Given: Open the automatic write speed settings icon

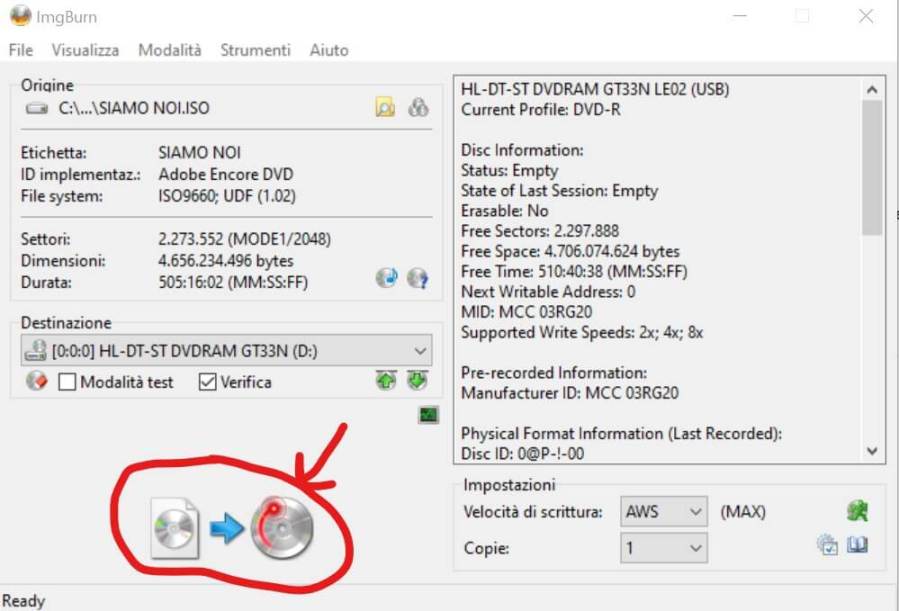Looking at the screenshot, I should [856, 512].
